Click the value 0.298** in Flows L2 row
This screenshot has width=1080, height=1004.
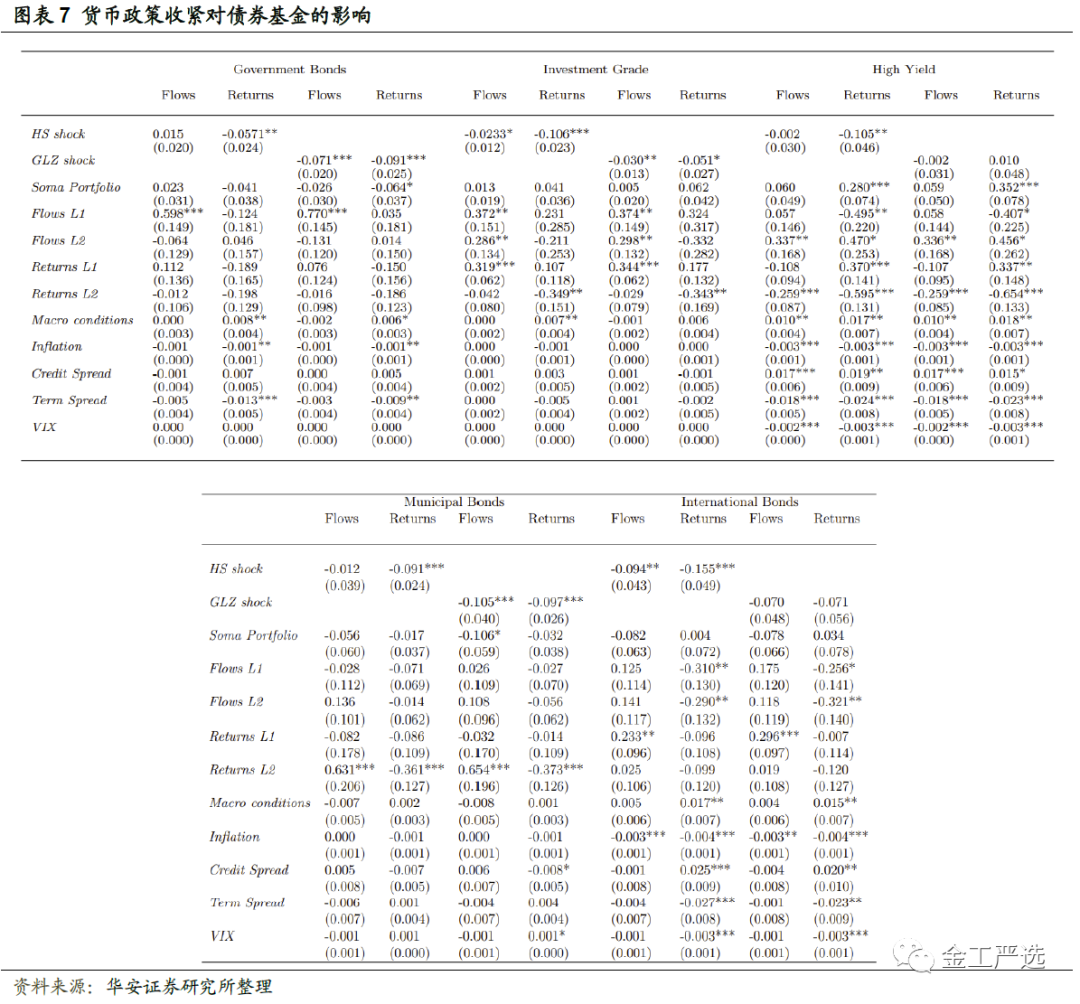(630, 240)
